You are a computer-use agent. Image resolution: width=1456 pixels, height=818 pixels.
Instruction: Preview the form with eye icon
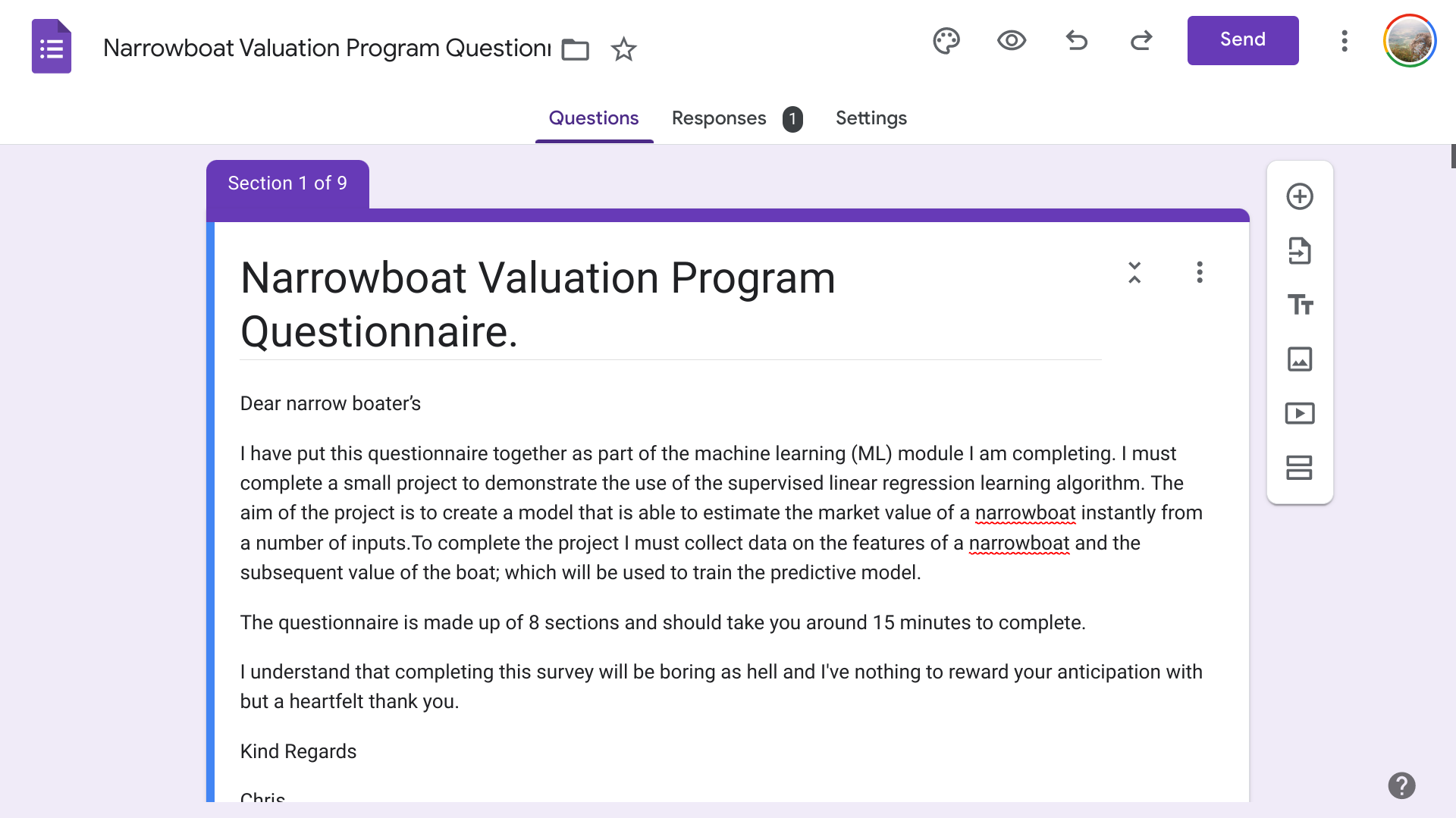coord(1012,40)
